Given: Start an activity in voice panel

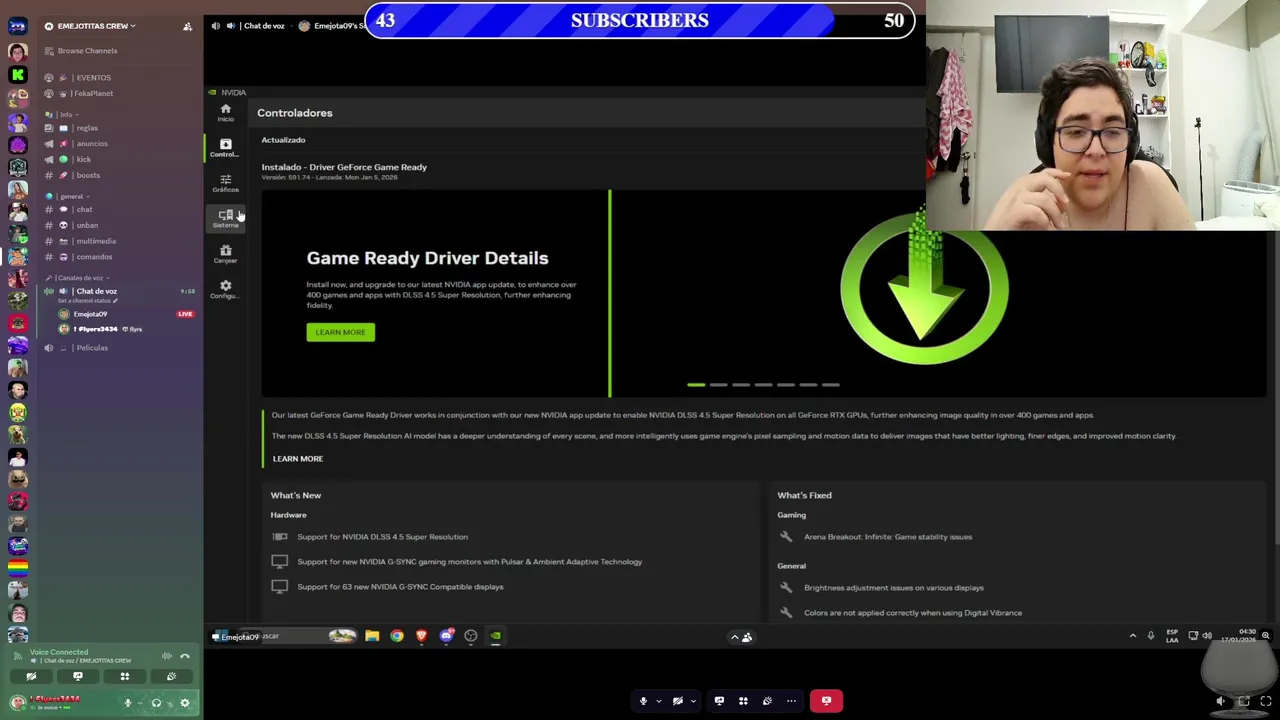Looking at the screenshot, I should pos(125,677).
